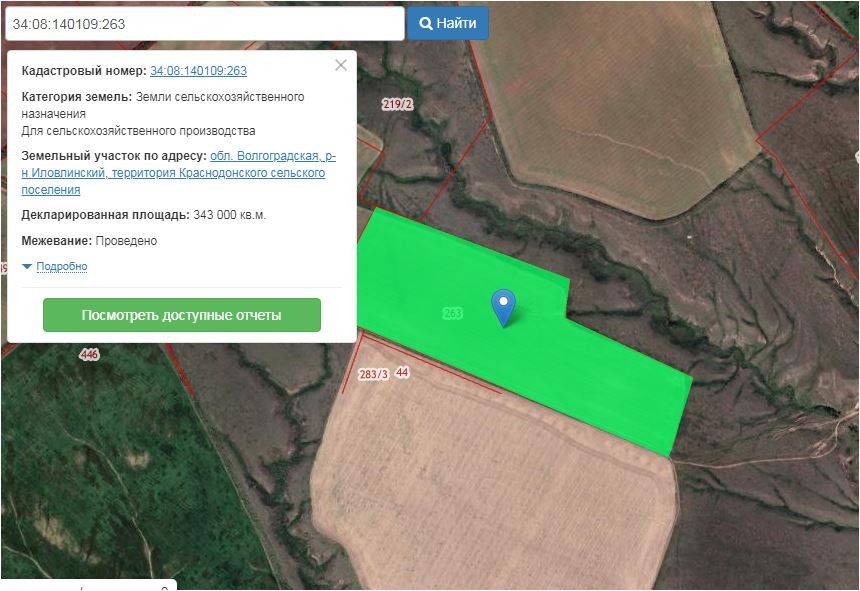Image resolution: width=860 pixels, height=591 pixels.
Task: Open the 34:08:140109:263 cadastral number link
Action: point(198,71)
